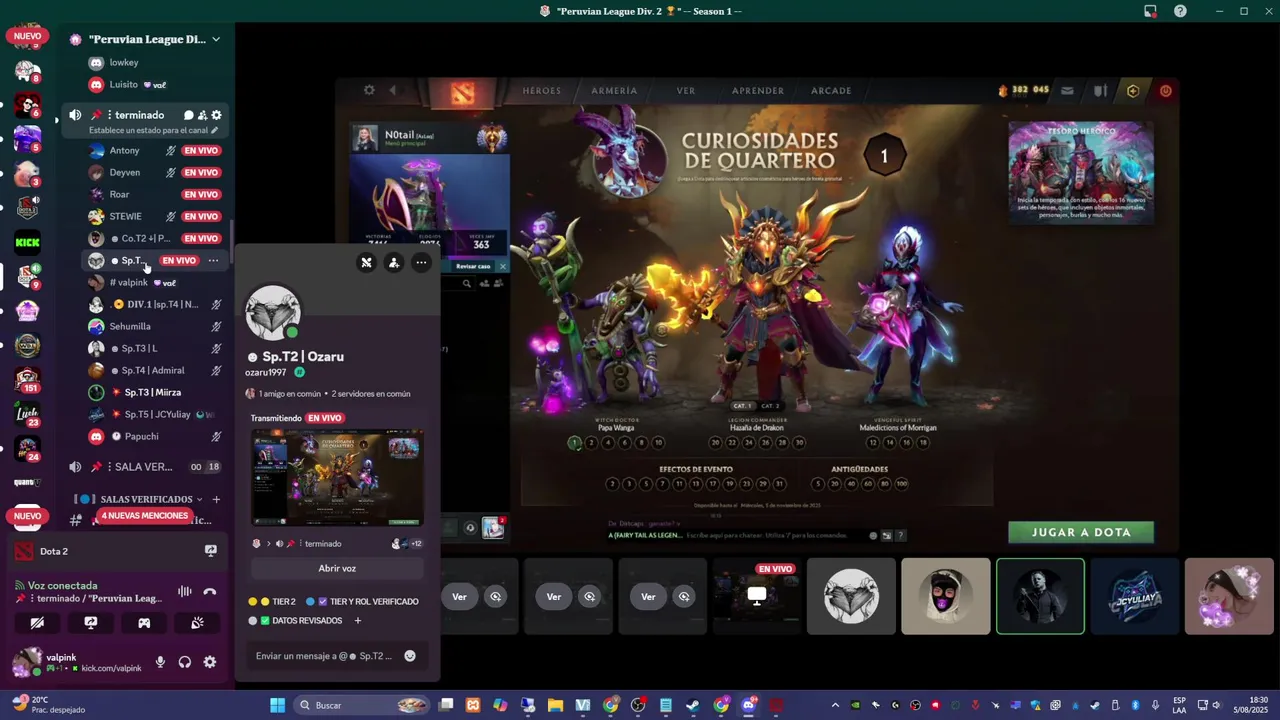Open VER tab in Dota stream

686,90
